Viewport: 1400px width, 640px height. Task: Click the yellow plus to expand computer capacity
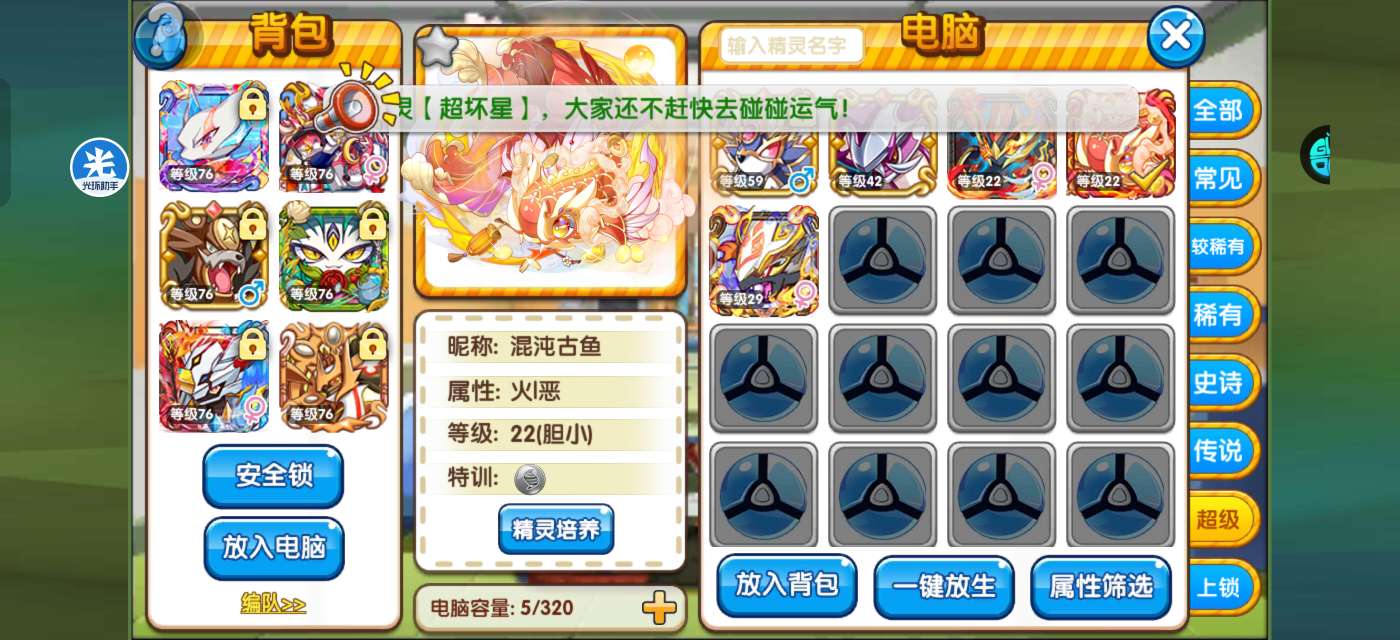pyautogui.click(x=659, y=607)
